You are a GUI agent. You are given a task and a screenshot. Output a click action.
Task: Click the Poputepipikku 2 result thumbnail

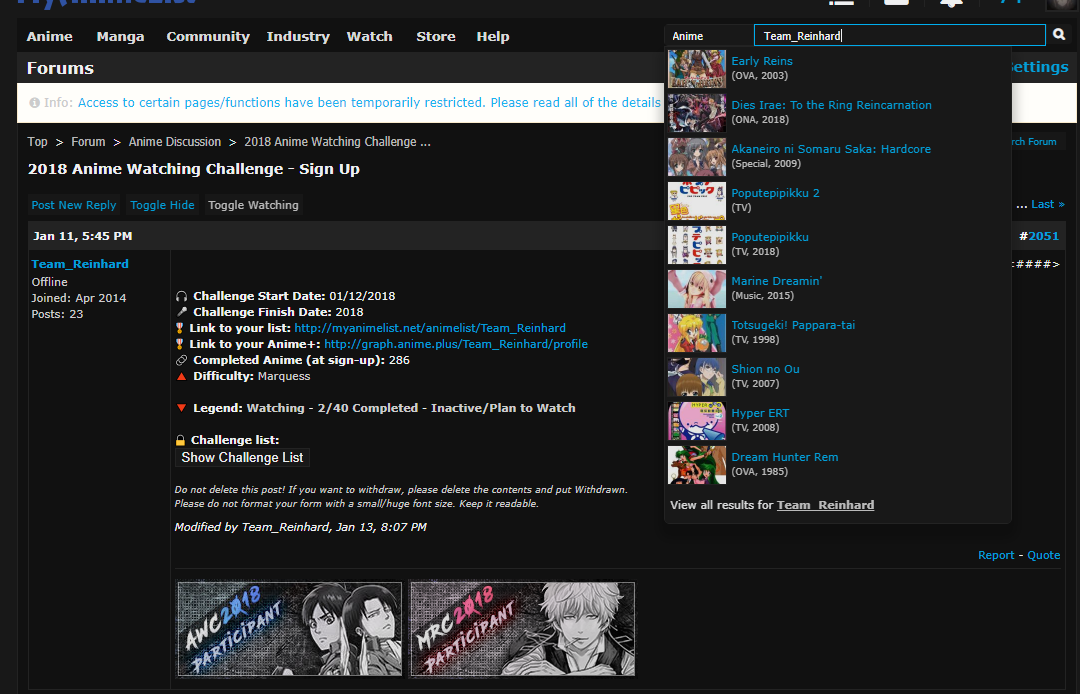click(696, 200)
